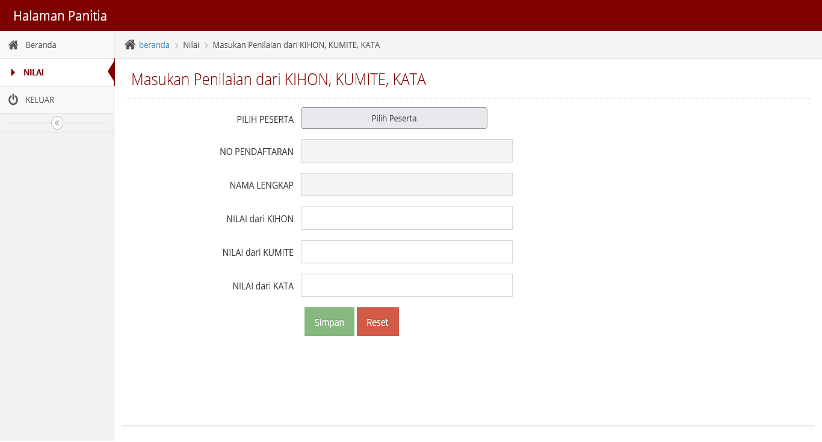The image size is (822, 442).
Task: Click the green Simpan button
Action: pyautogui.click(x=329, y=321)
